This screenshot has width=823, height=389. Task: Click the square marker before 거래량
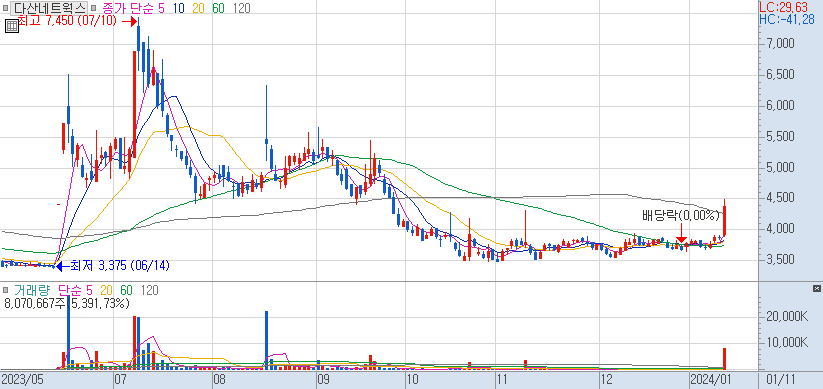point(6,290)
